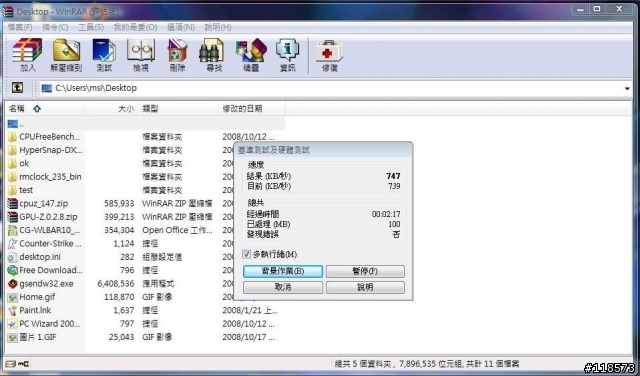Open the 檔案(F) menu

point(20,27)
